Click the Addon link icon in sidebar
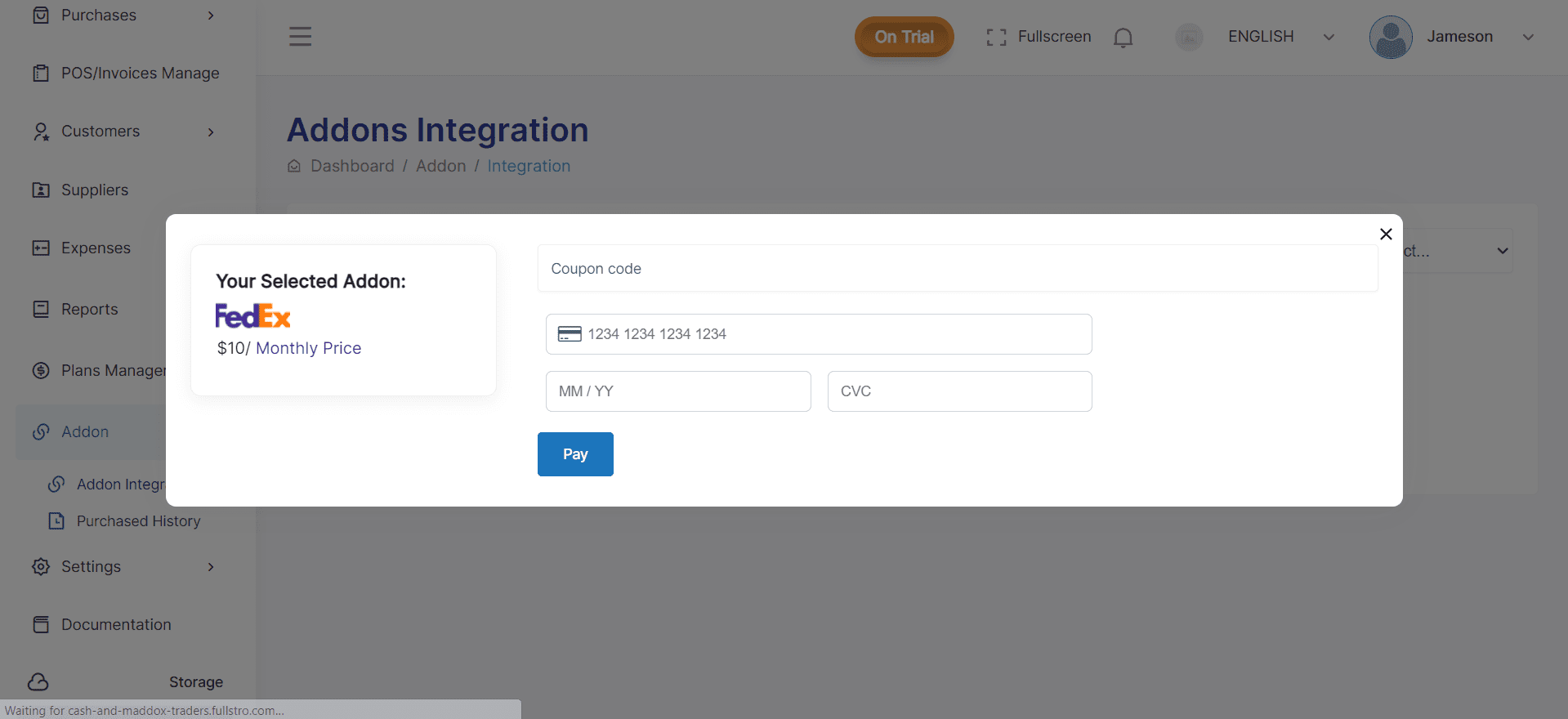This screenshot has width=1568, height=719. point(41,432)
